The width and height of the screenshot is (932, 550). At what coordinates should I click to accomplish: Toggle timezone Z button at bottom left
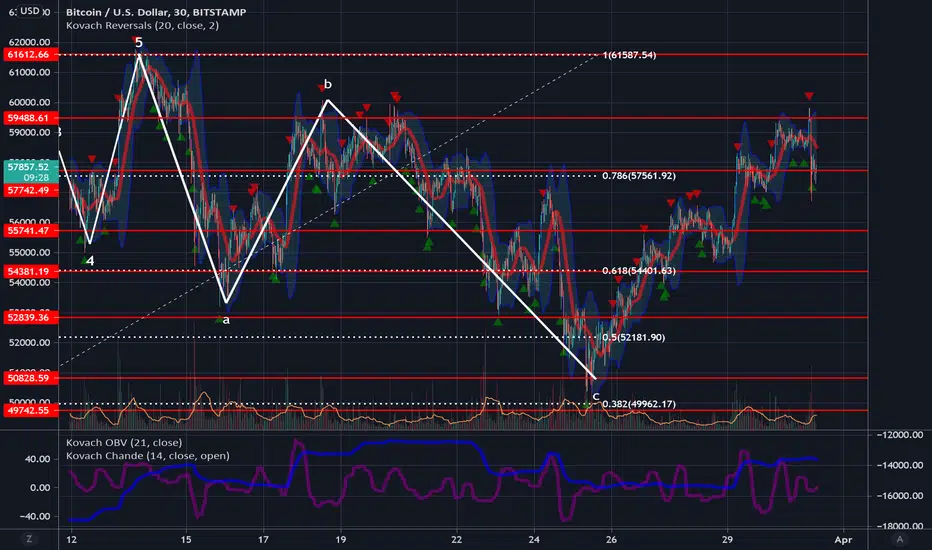(x=29, y=539)
